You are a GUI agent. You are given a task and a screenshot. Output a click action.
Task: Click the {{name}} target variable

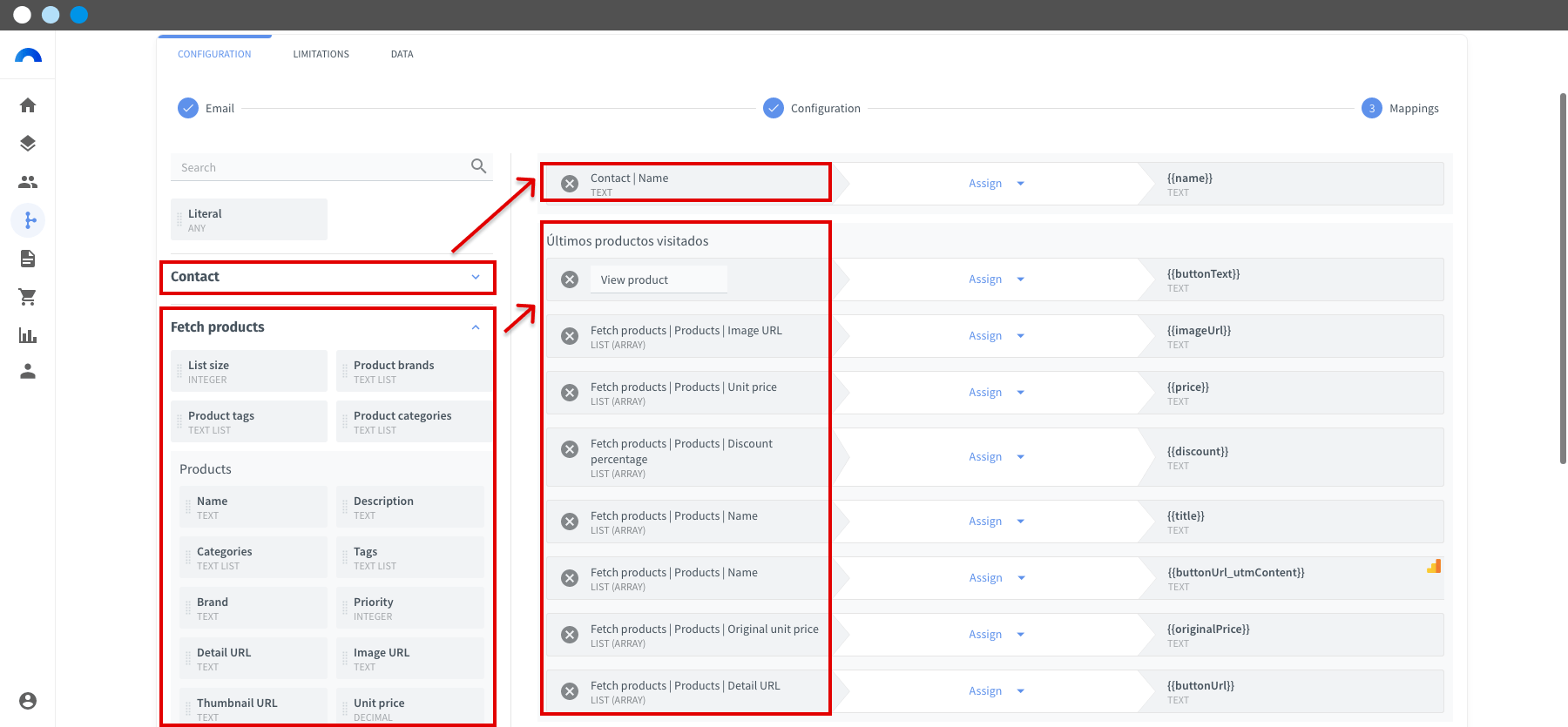pyautogui.click(x=1190, y=178)
